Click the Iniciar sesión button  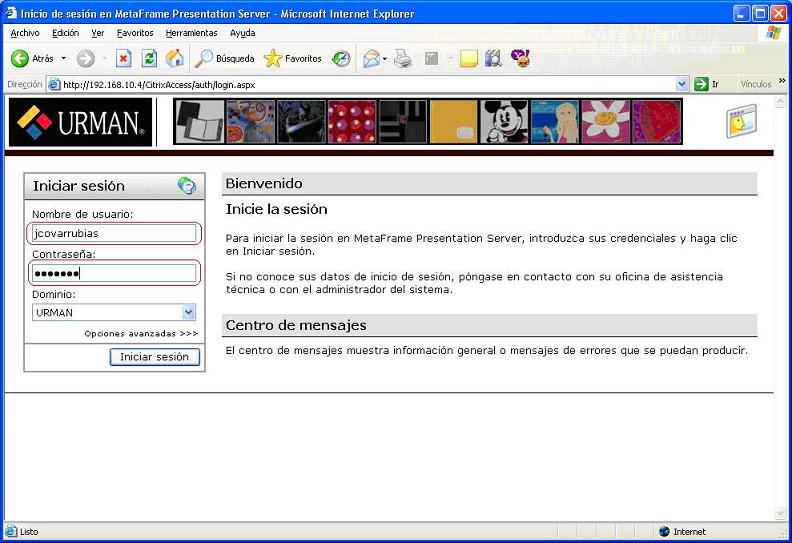pos(154,357)
